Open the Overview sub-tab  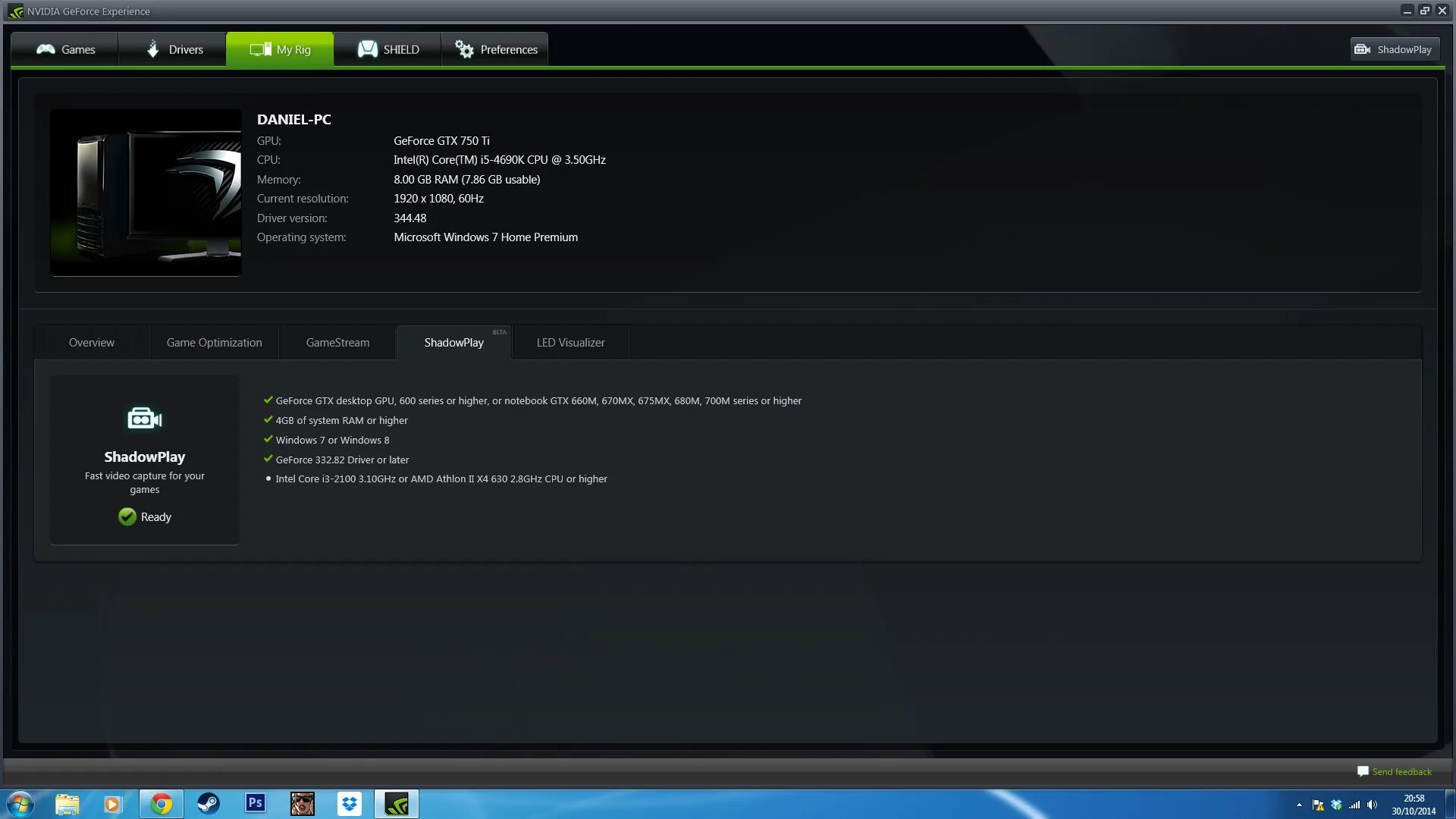92,343
